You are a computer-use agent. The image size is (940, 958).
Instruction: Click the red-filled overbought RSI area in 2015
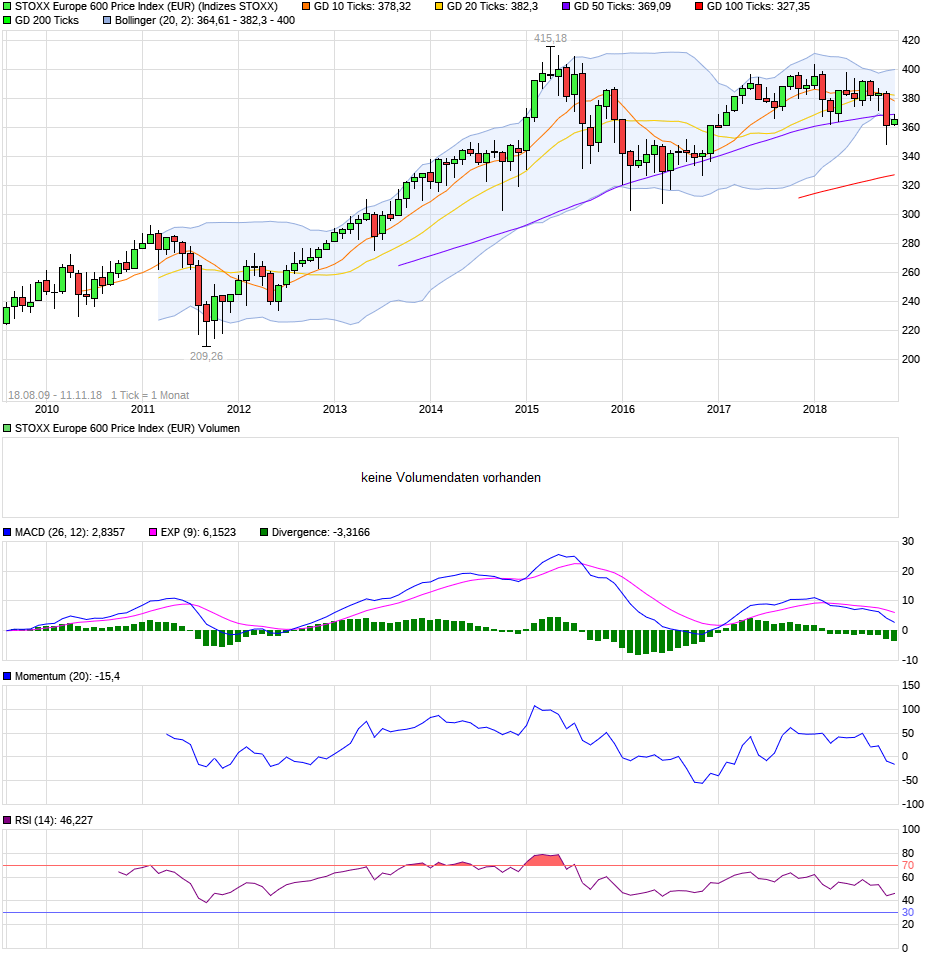pyautogui.click(x=545, y=860)
